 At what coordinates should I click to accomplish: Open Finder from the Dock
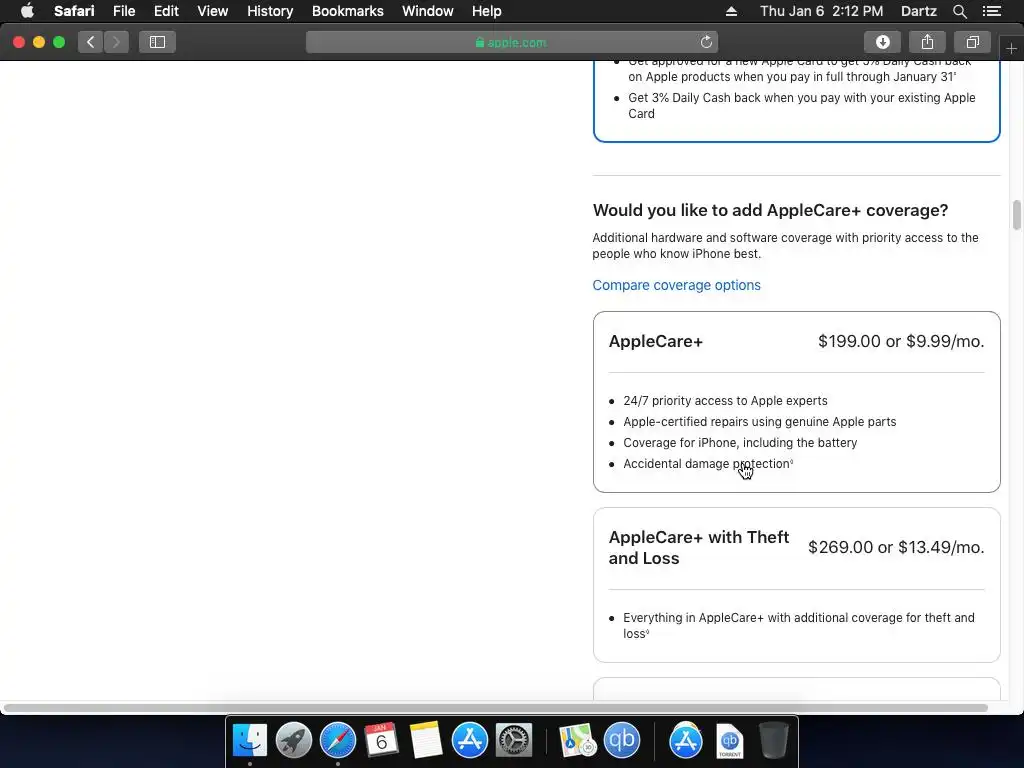(x=249, y=740)
